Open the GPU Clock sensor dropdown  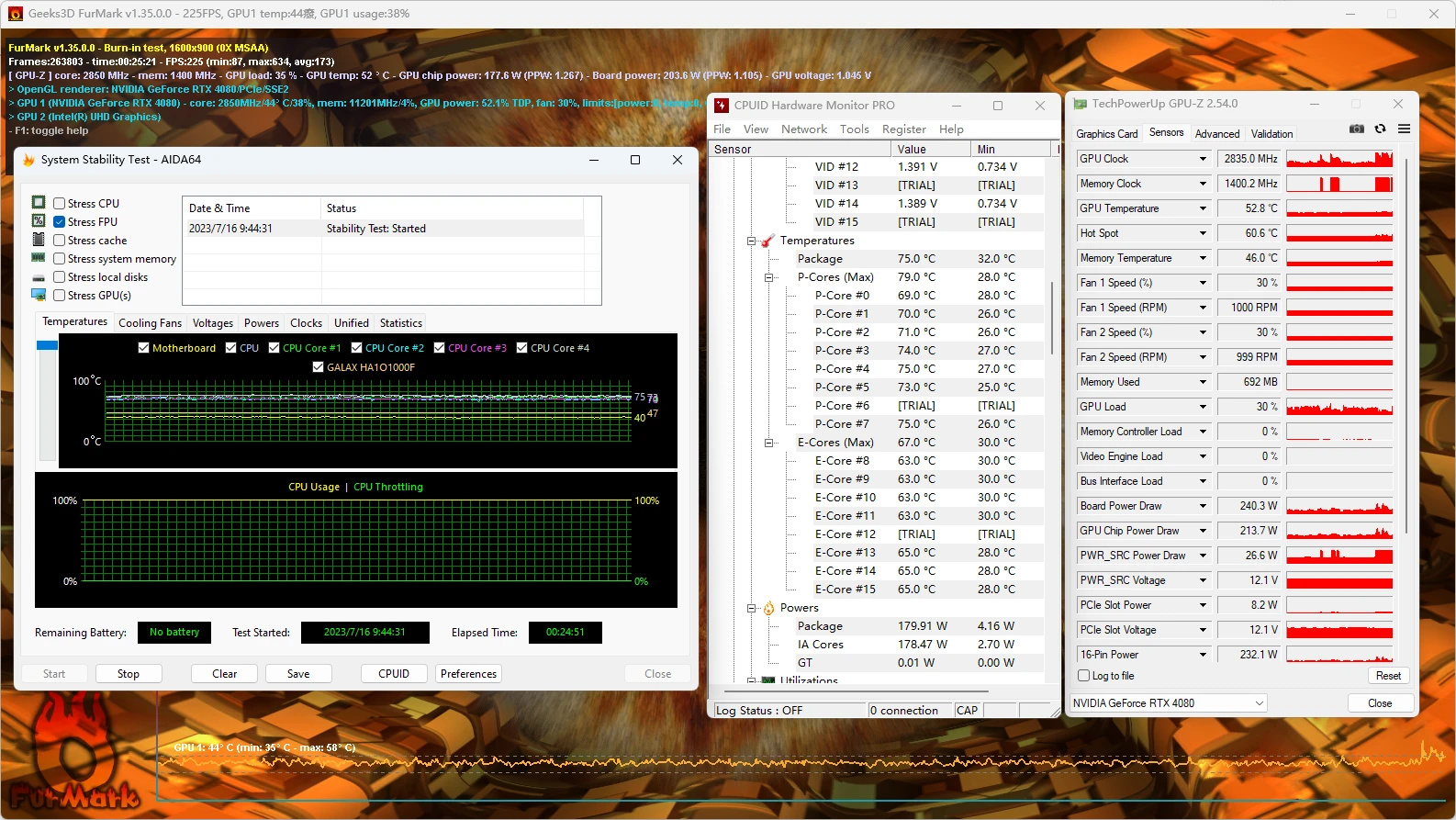[1203, 159]
